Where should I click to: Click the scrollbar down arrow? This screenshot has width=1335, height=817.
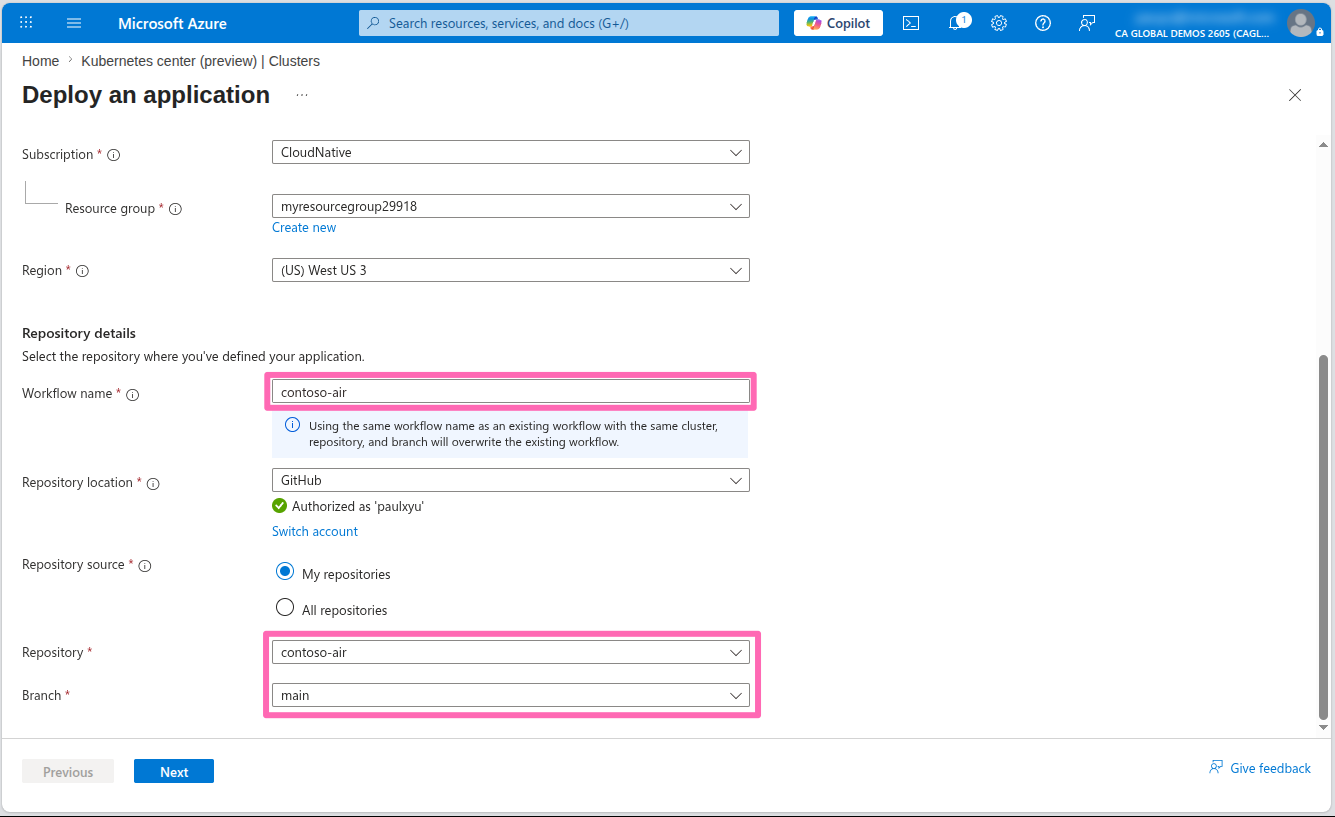coord(1324,730)
